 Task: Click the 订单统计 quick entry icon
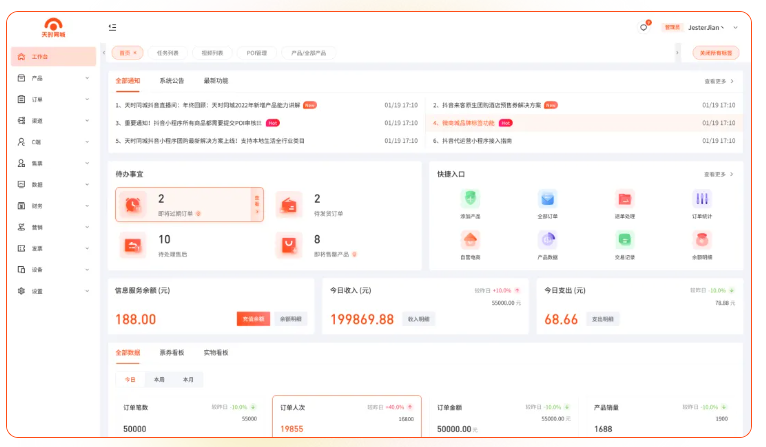coord(702,199)
